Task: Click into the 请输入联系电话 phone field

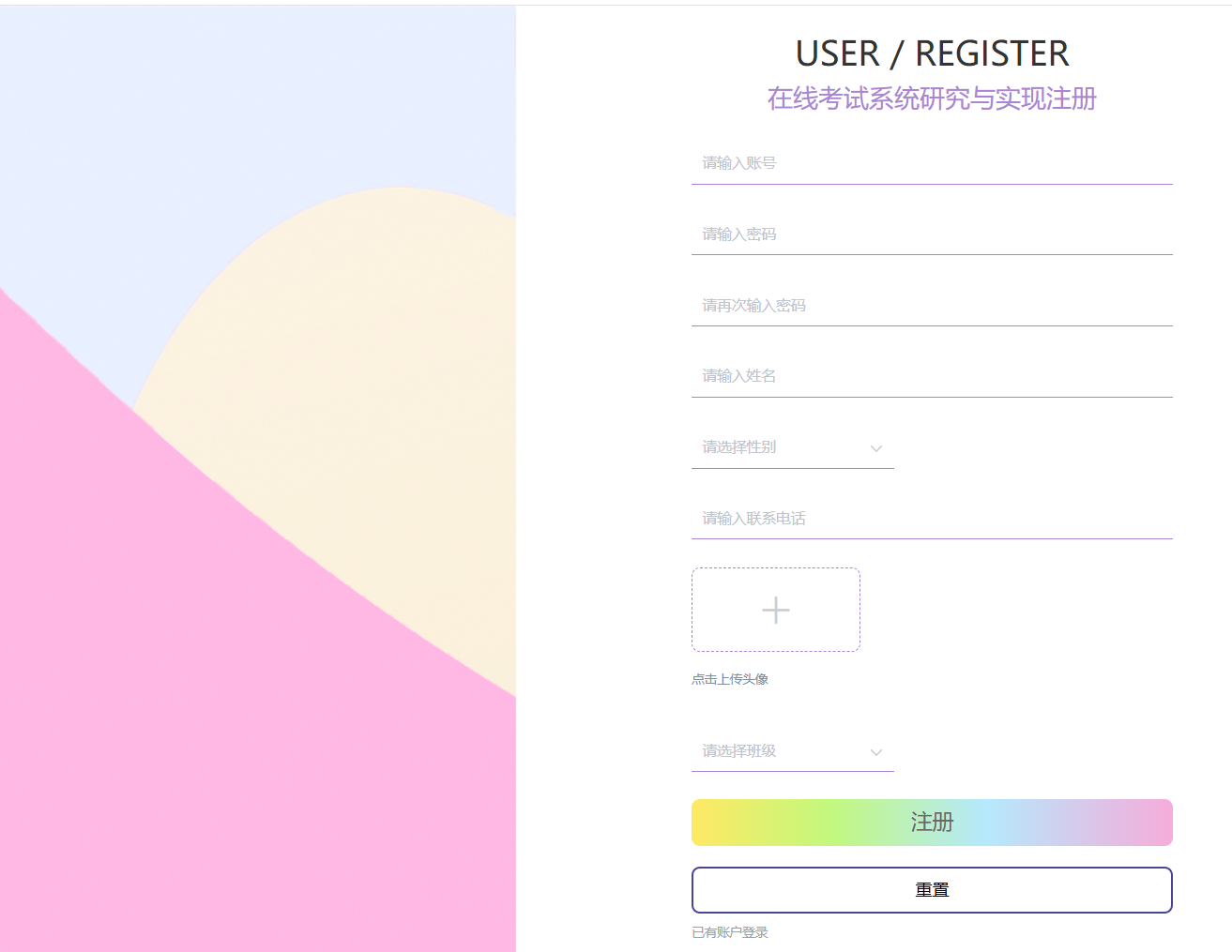Action: (x=932, y=519)
